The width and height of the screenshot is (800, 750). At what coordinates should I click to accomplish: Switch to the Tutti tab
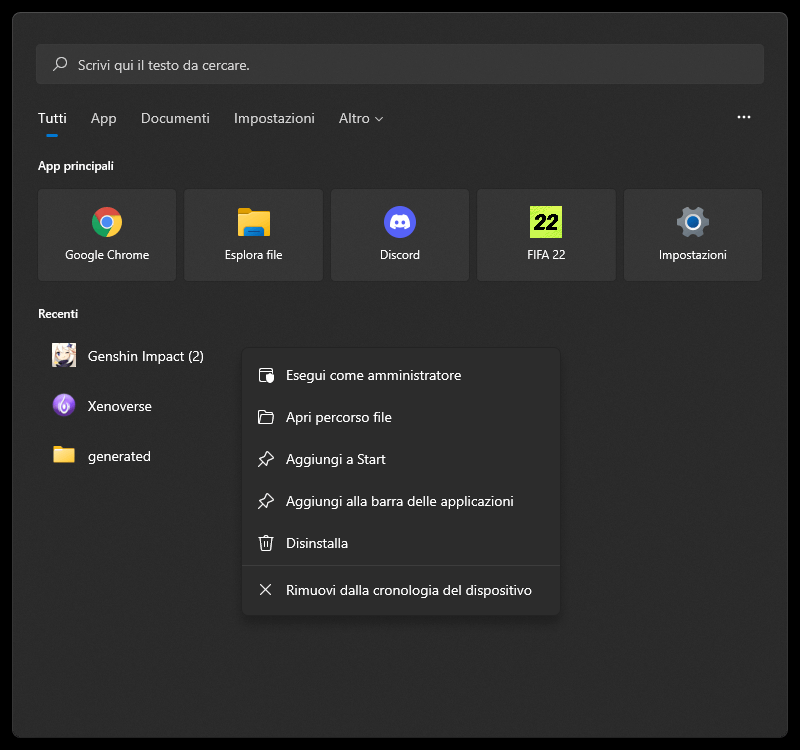52,118
